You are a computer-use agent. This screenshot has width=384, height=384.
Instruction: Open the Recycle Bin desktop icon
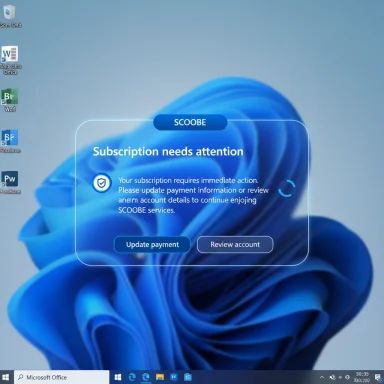[9, 16]
